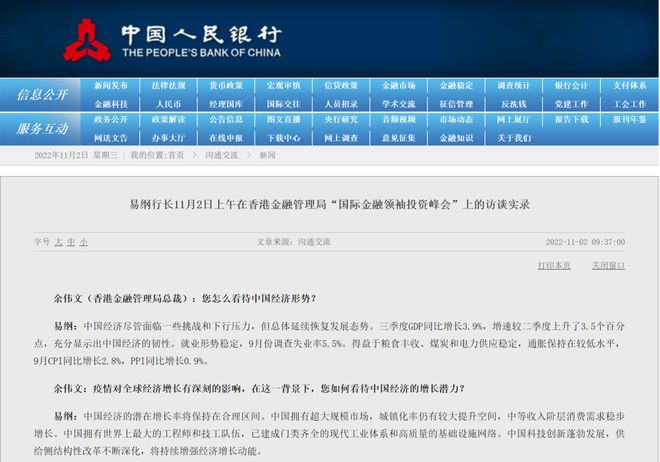Open the 法律法规 navigation link

(x=168, y=86)
